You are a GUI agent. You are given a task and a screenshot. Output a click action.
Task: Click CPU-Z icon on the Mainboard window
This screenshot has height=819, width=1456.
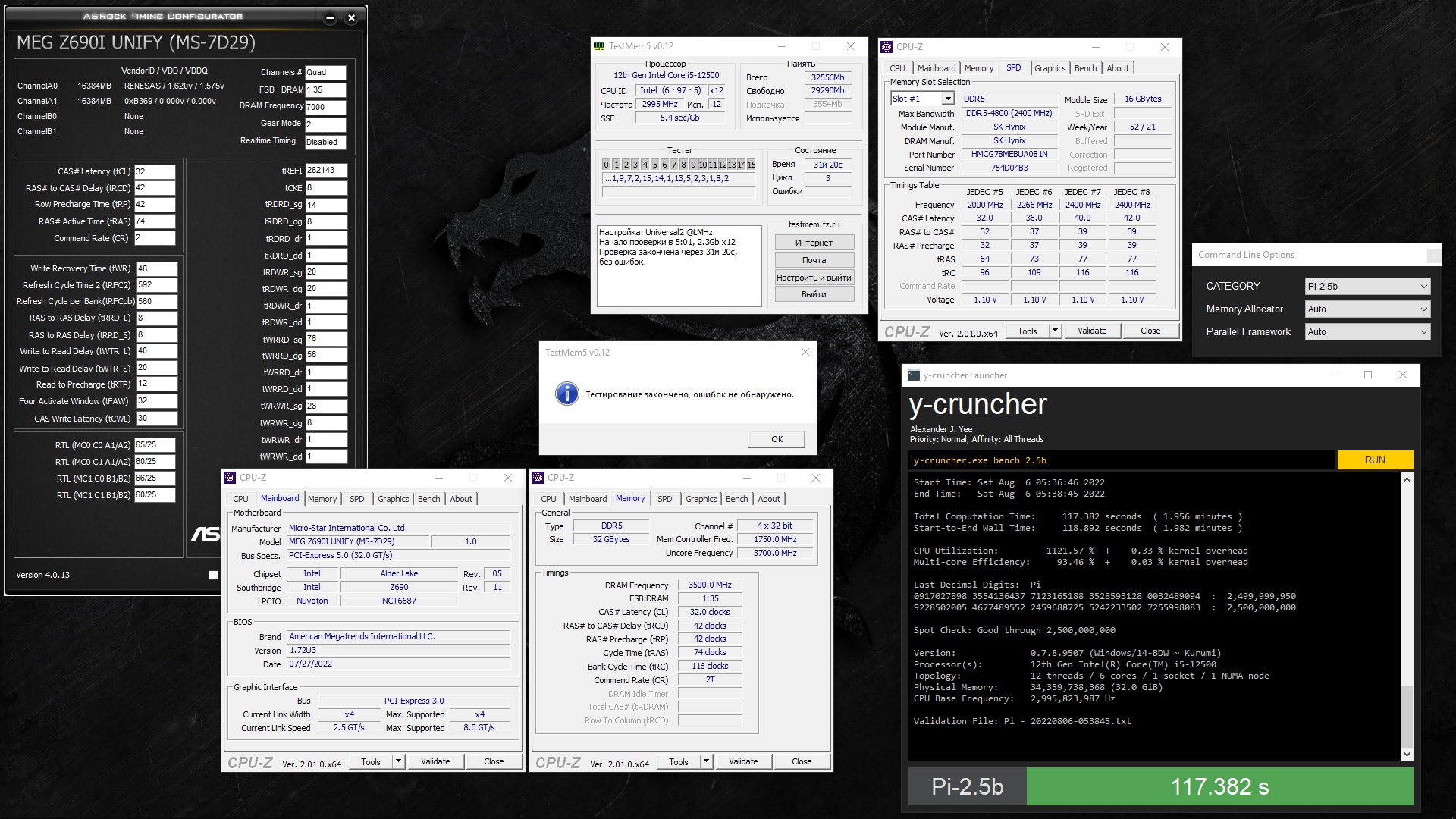click(231, 478)
